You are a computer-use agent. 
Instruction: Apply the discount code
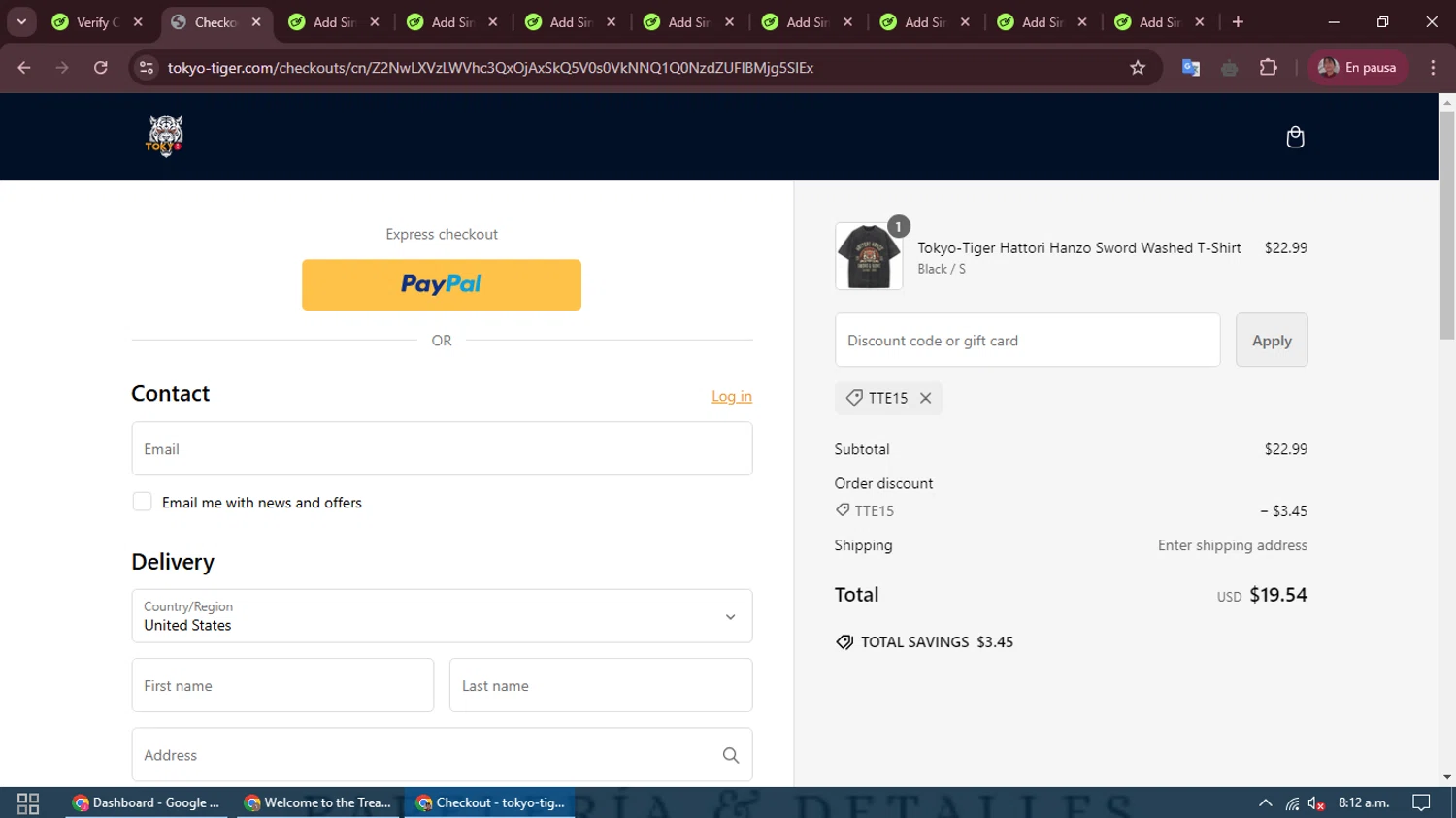point(1272,340)
